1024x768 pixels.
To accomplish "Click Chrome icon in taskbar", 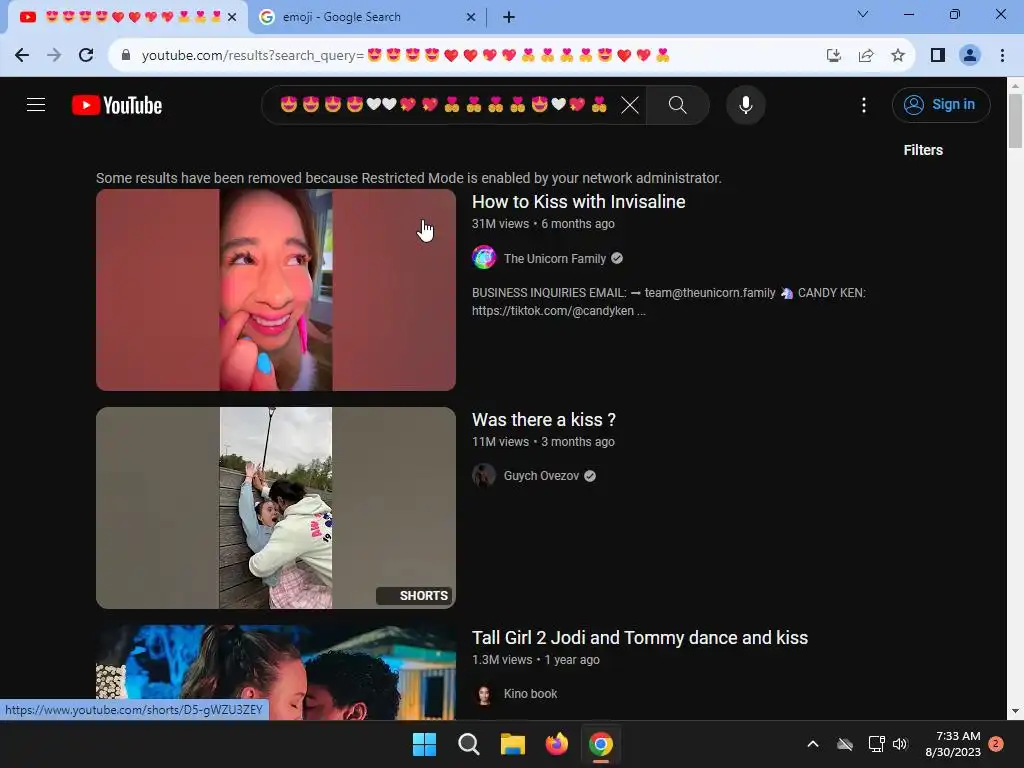I will 601,744.
